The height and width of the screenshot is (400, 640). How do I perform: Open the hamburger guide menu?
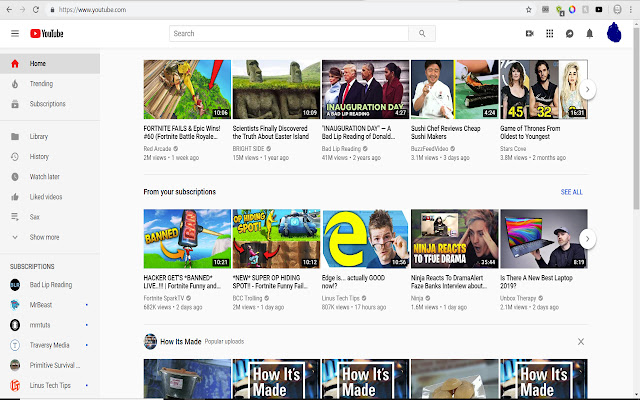[15, 33]
